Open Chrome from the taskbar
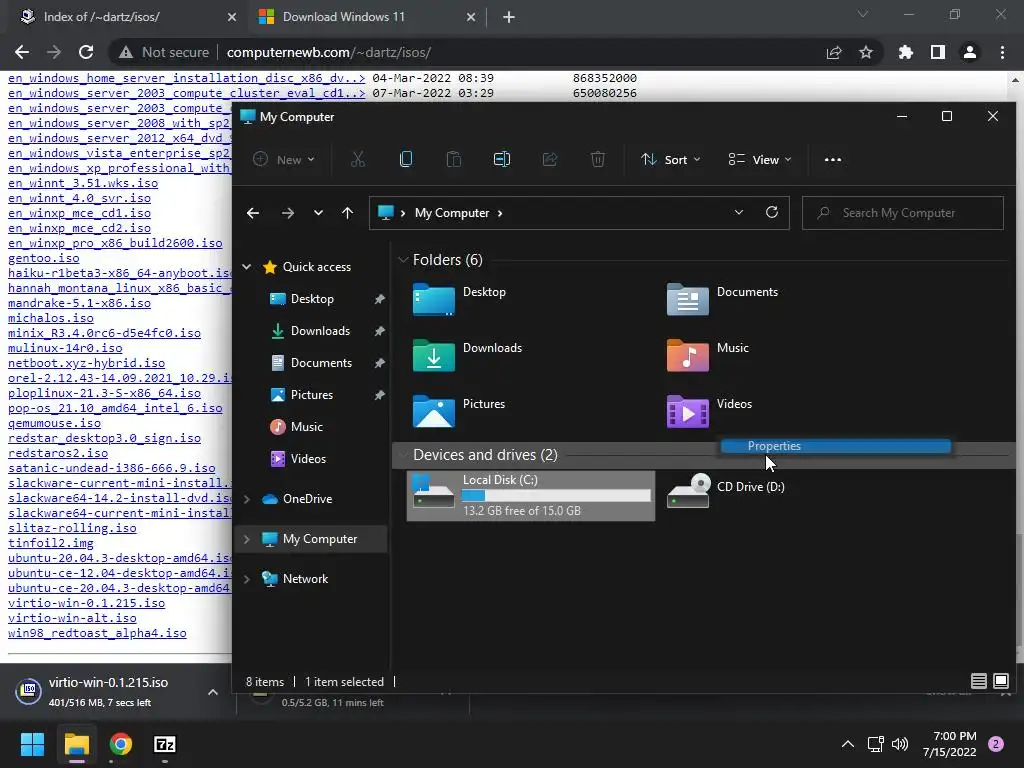 pyautogui.click(x=121, y=744)
